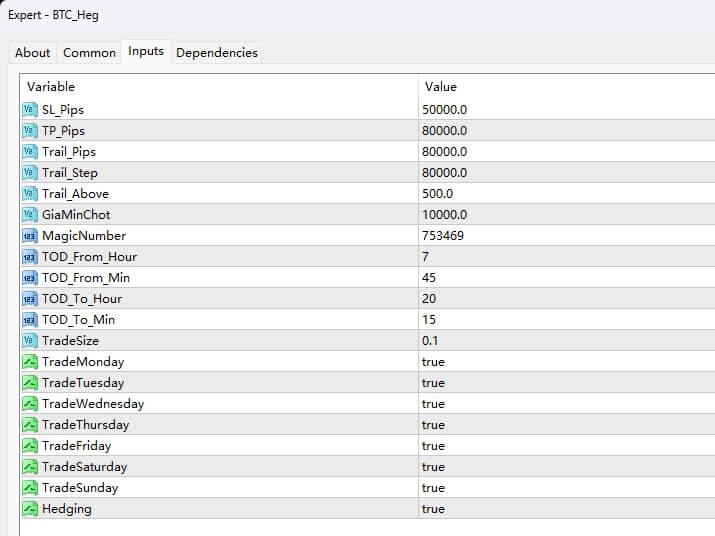Edit the Trail_Above value field 500.0
715x536 pixels.
[438, 194]
